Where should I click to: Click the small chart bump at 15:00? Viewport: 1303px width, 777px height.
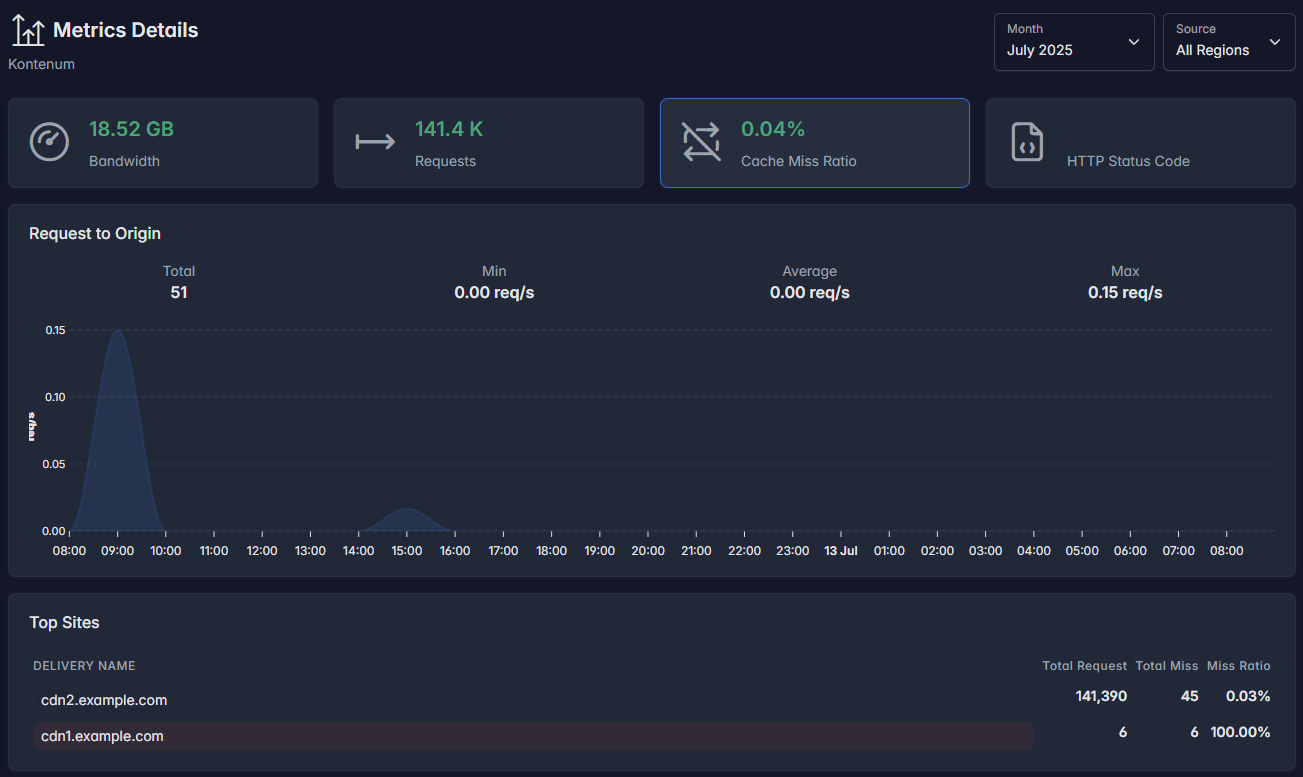coord(407,510)
